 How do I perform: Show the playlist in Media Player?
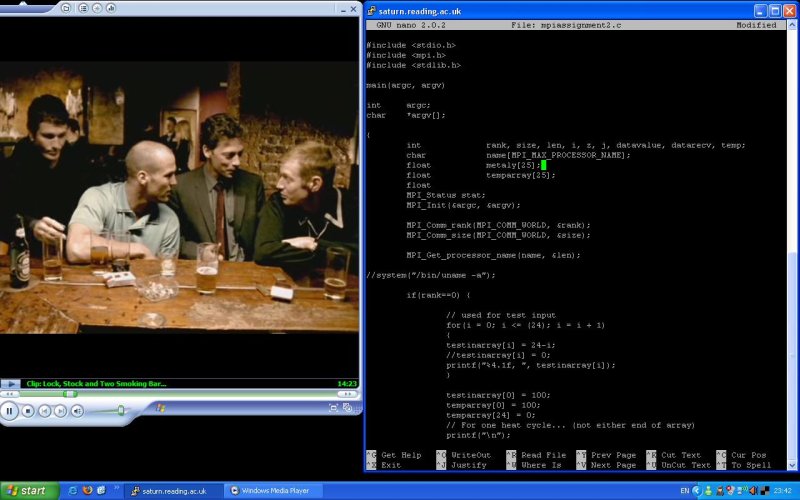click(x=83, y=8)
